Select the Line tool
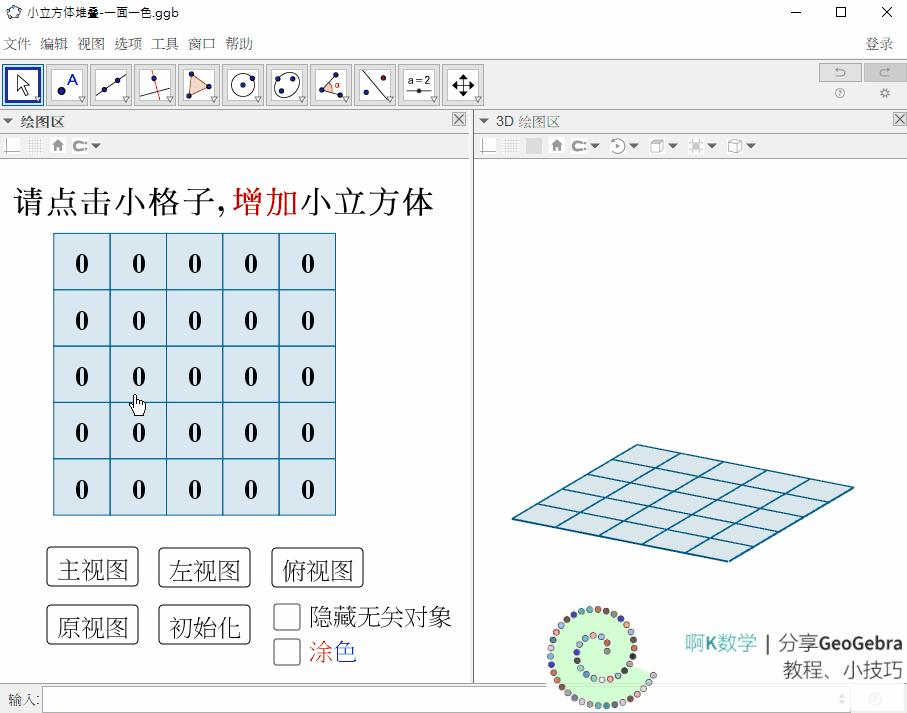This screenshot has height=713, width=907. click(111, 85)
